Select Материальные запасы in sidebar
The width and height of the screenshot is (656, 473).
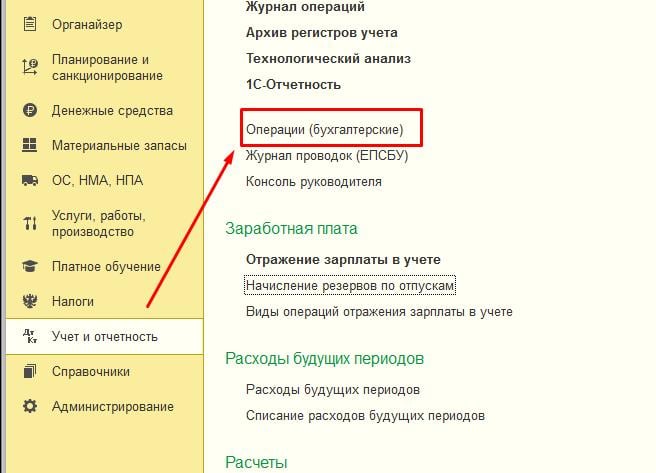click(119, 146)
